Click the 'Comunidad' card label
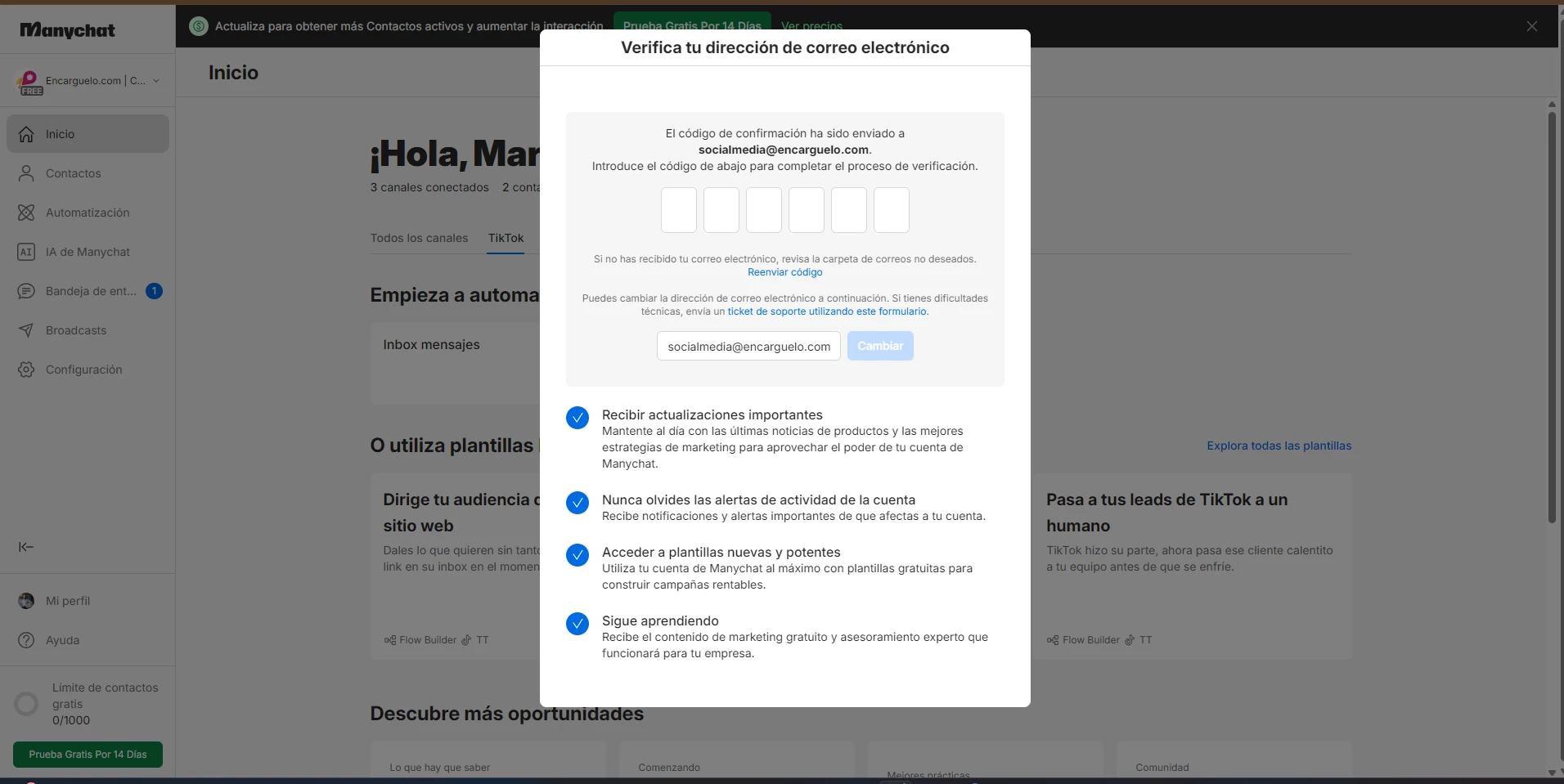Image resolution: width=1564 pixels, height=784 pixels. pyautogui.click(x=1162, y=768)
